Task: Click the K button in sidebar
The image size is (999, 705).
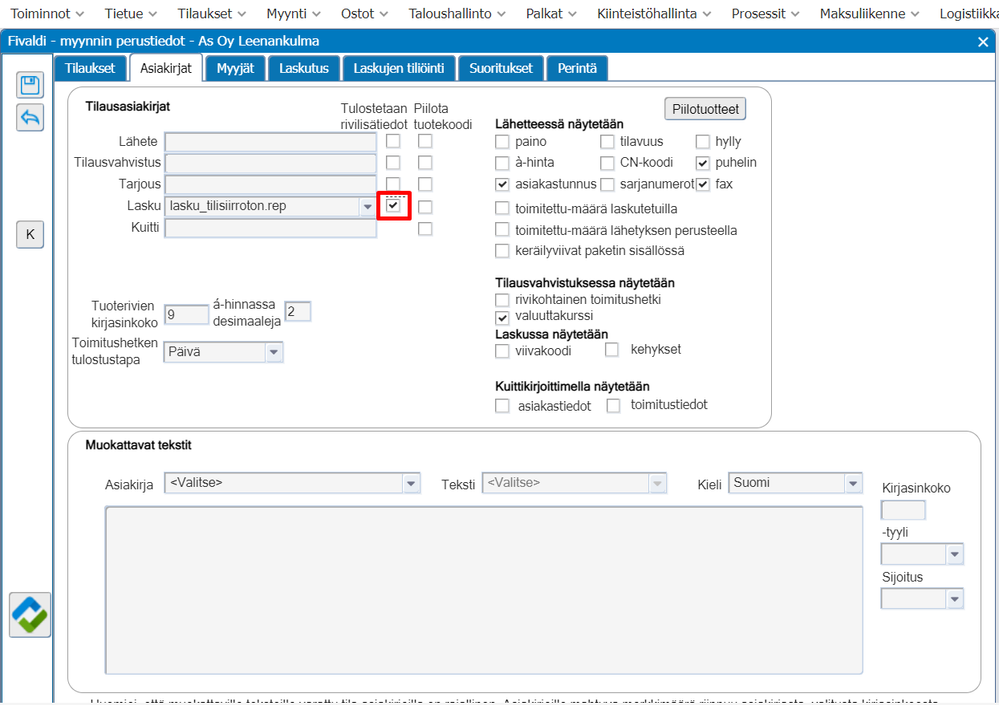Action: (30, 234)
